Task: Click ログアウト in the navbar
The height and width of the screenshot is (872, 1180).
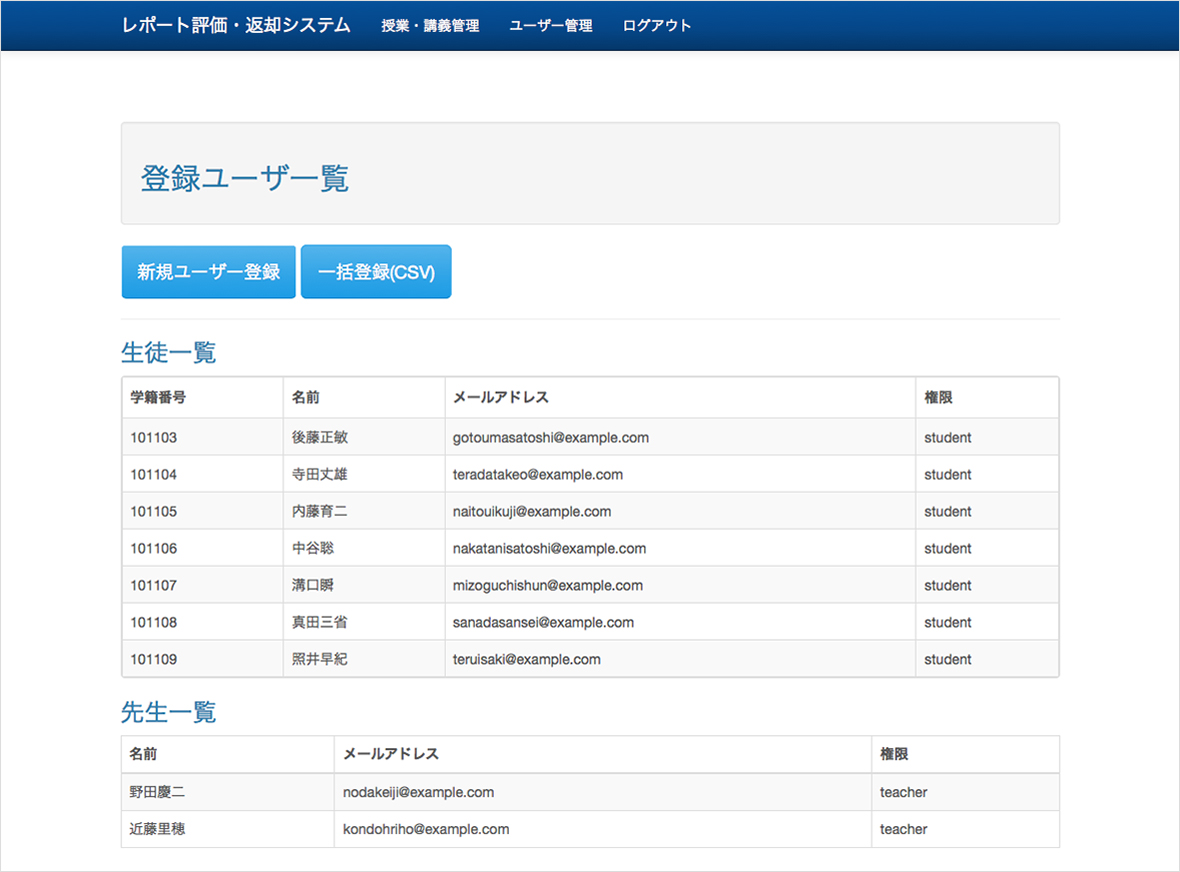Action: point(656,26)
